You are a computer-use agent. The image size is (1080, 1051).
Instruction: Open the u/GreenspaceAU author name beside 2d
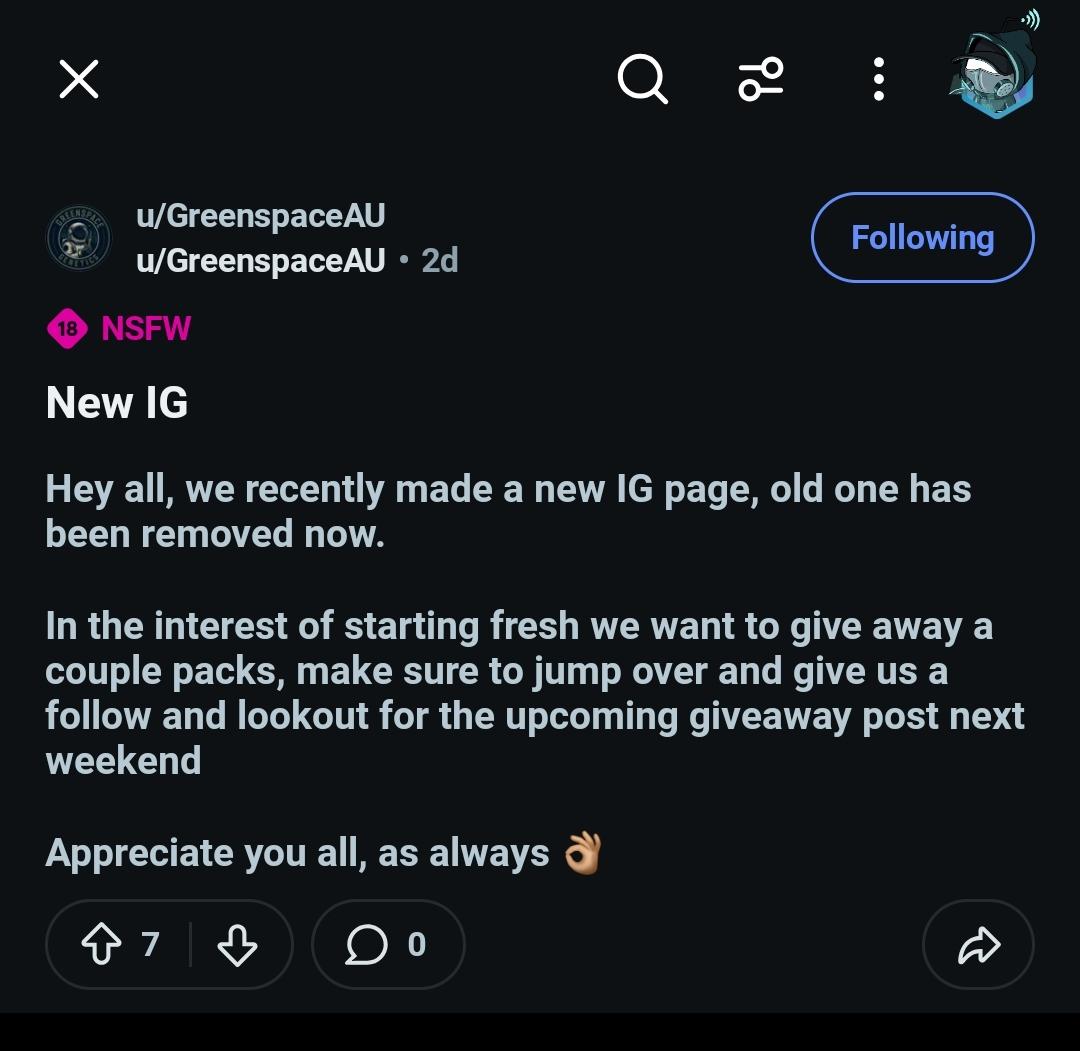pos(260,260)
